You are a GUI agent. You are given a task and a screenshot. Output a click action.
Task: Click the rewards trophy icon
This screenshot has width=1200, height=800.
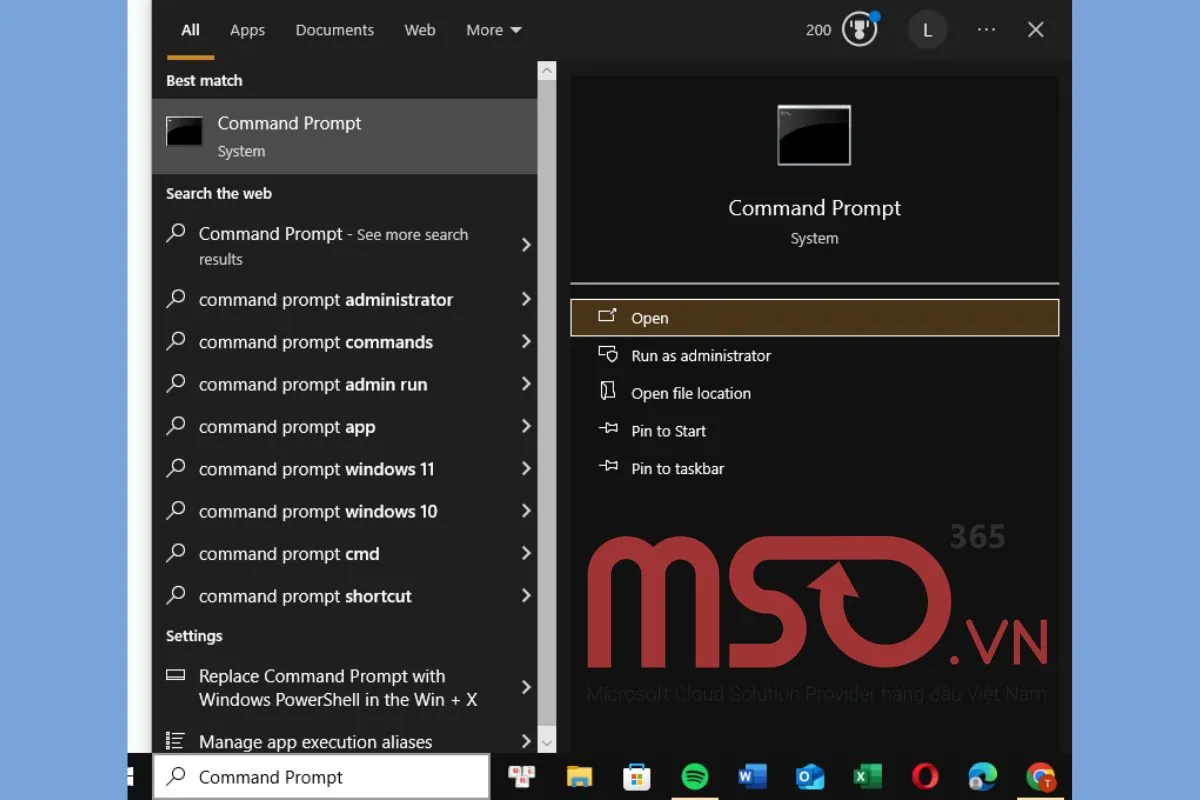point(859,30)
